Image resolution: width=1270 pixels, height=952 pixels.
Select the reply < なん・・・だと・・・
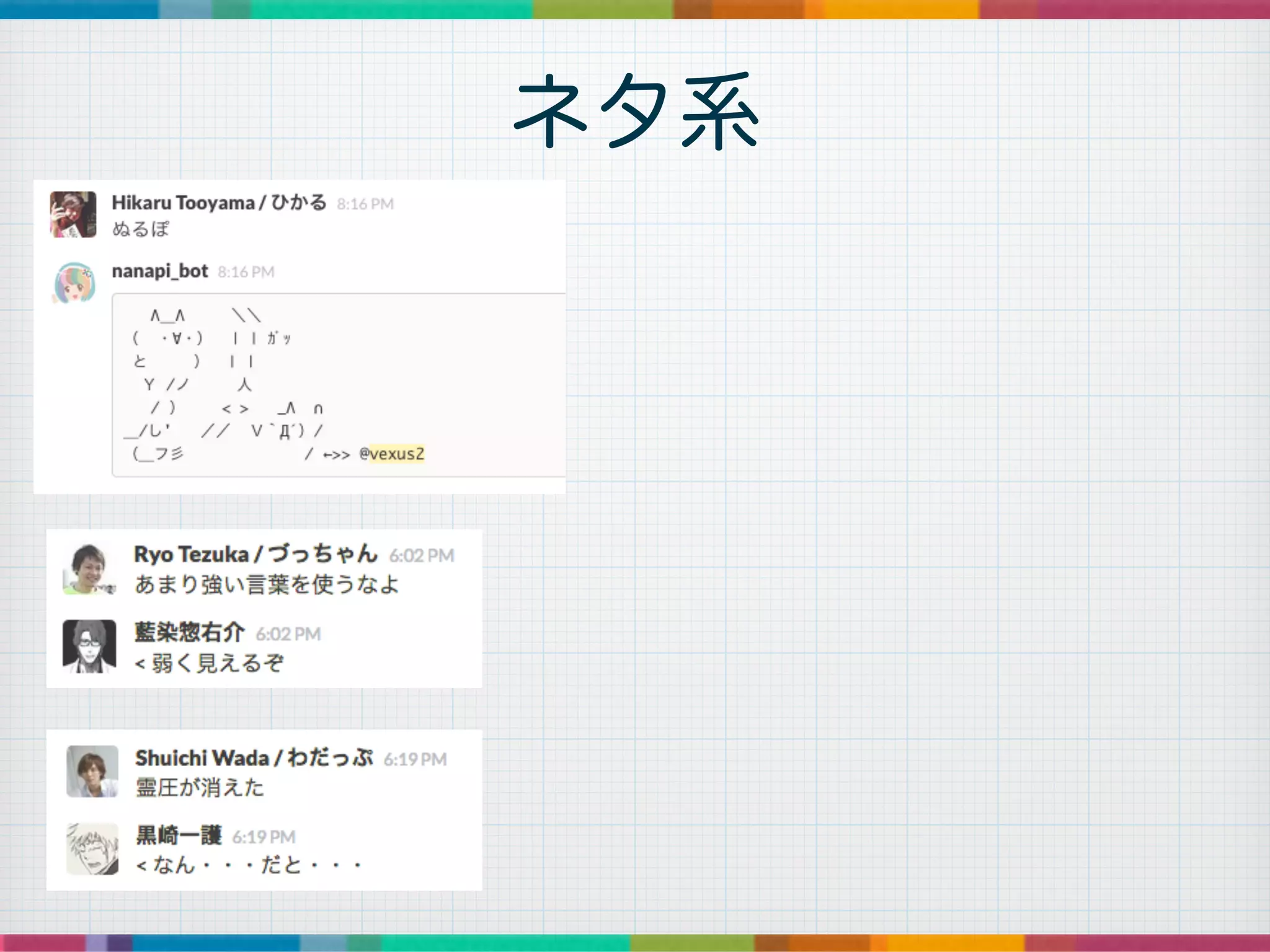click(x=249, y=865)
